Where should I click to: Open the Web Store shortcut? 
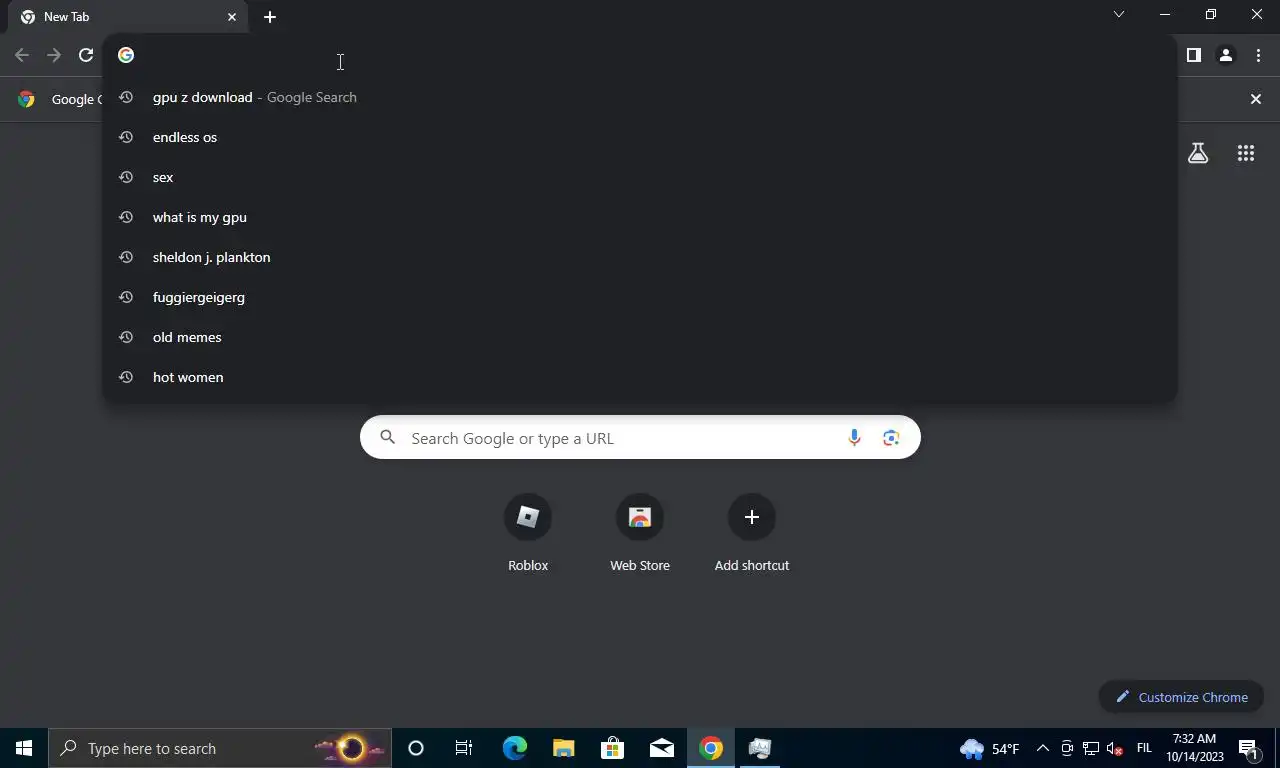point(640,535)
